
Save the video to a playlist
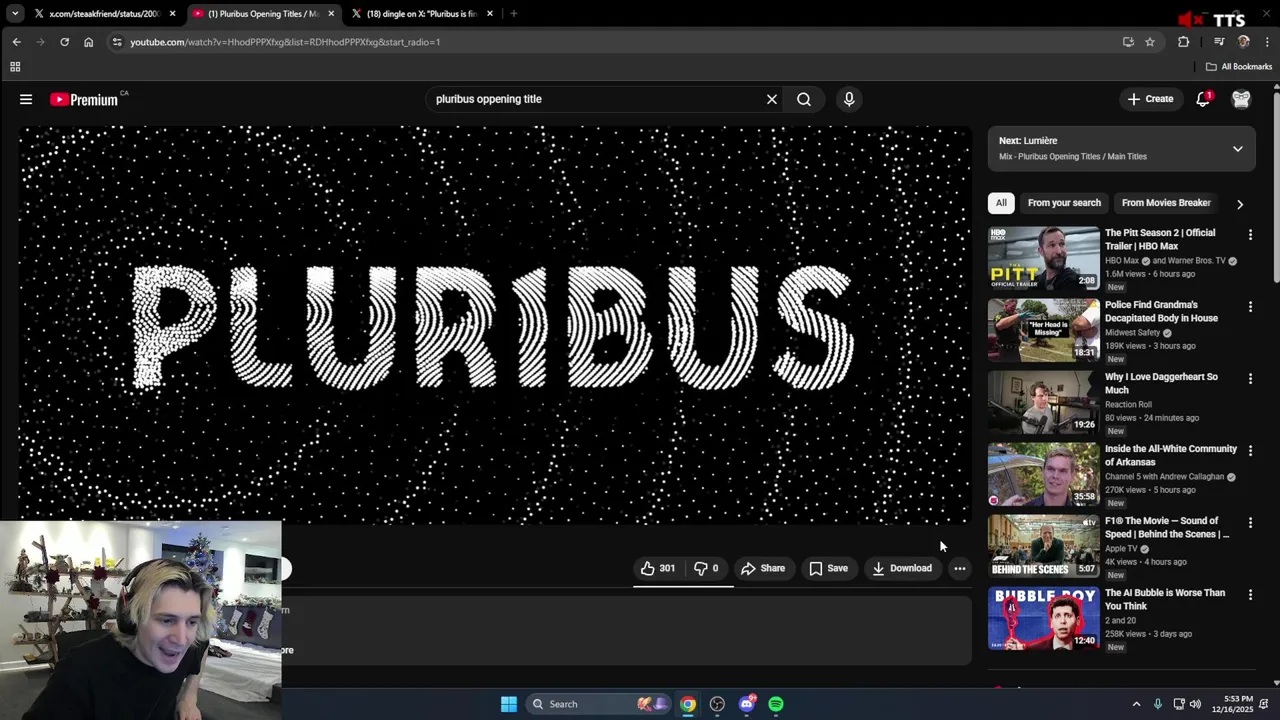click(x=829, y=568)
